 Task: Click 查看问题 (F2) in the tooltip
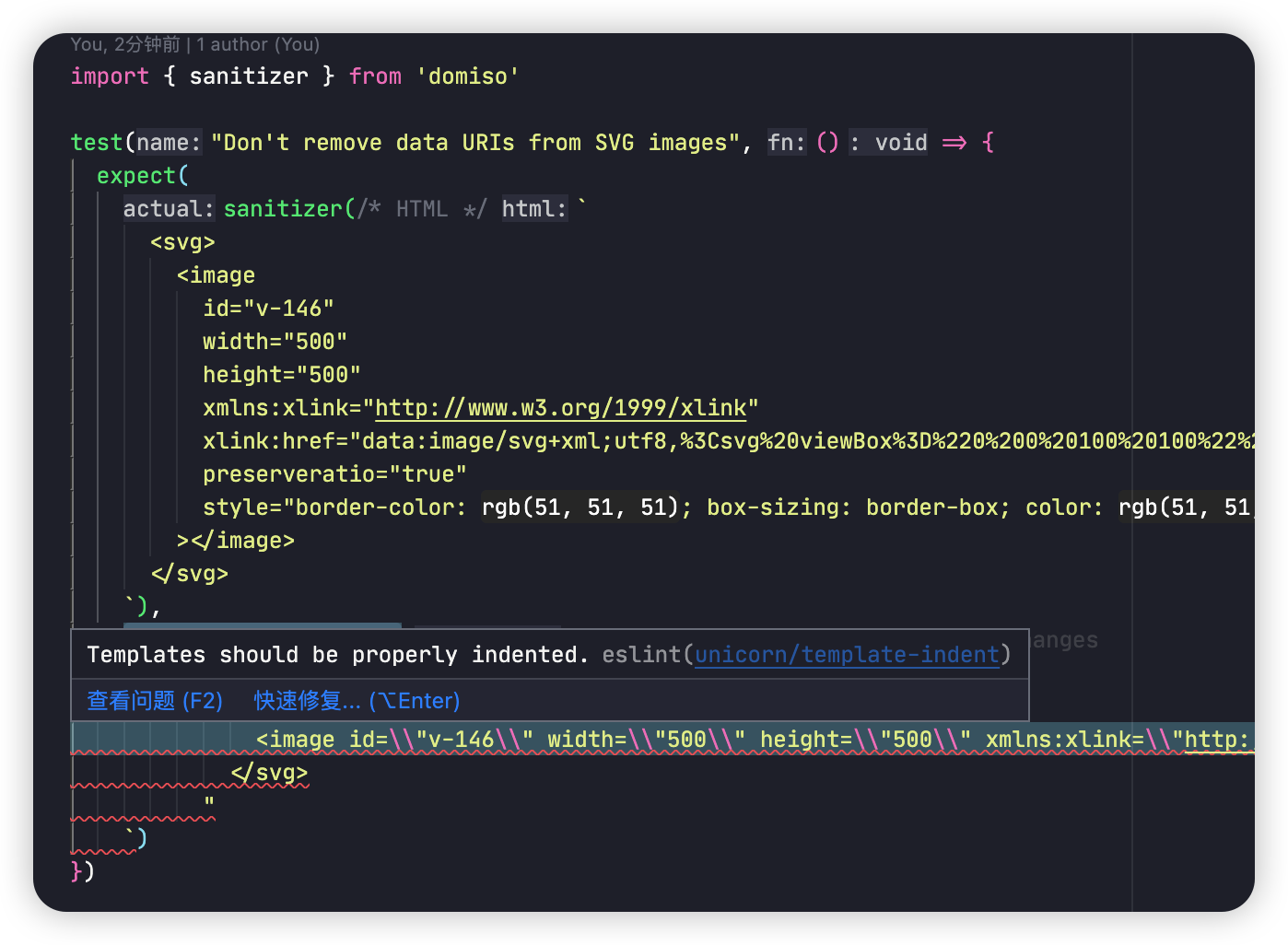154,701
